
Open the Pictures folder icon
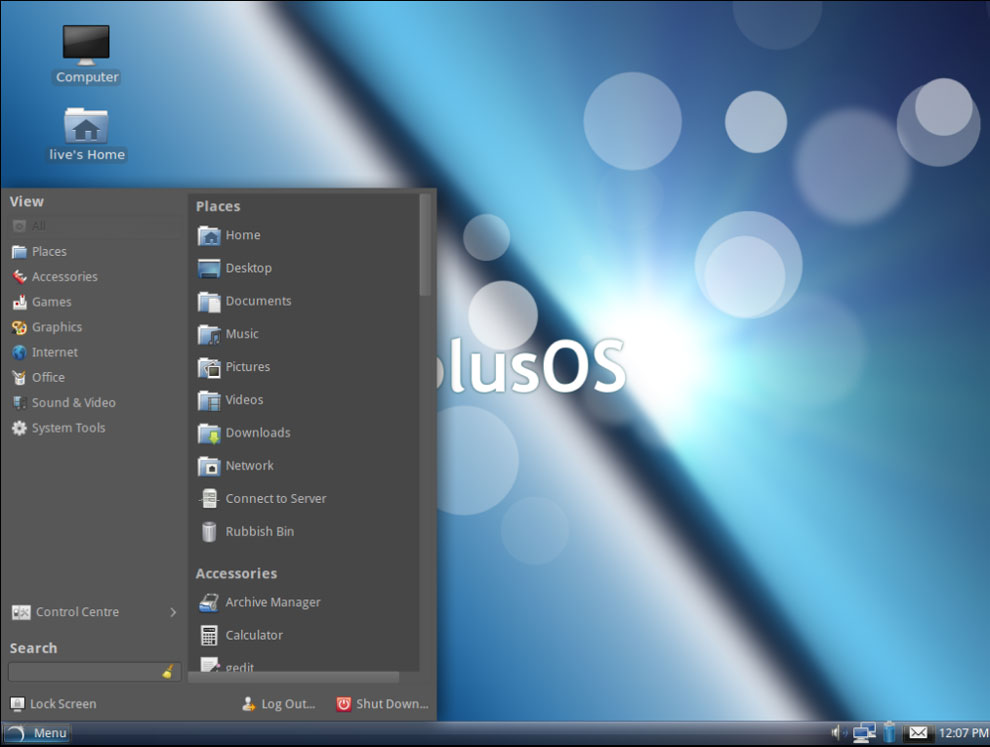coord(209,367)
